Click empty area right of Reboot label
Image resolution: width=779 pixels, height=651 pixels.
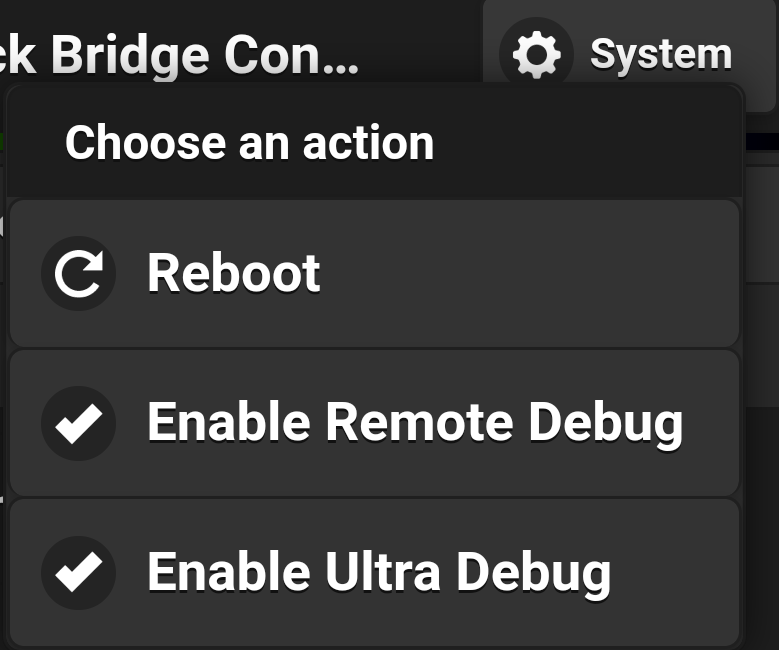(527, 273)
